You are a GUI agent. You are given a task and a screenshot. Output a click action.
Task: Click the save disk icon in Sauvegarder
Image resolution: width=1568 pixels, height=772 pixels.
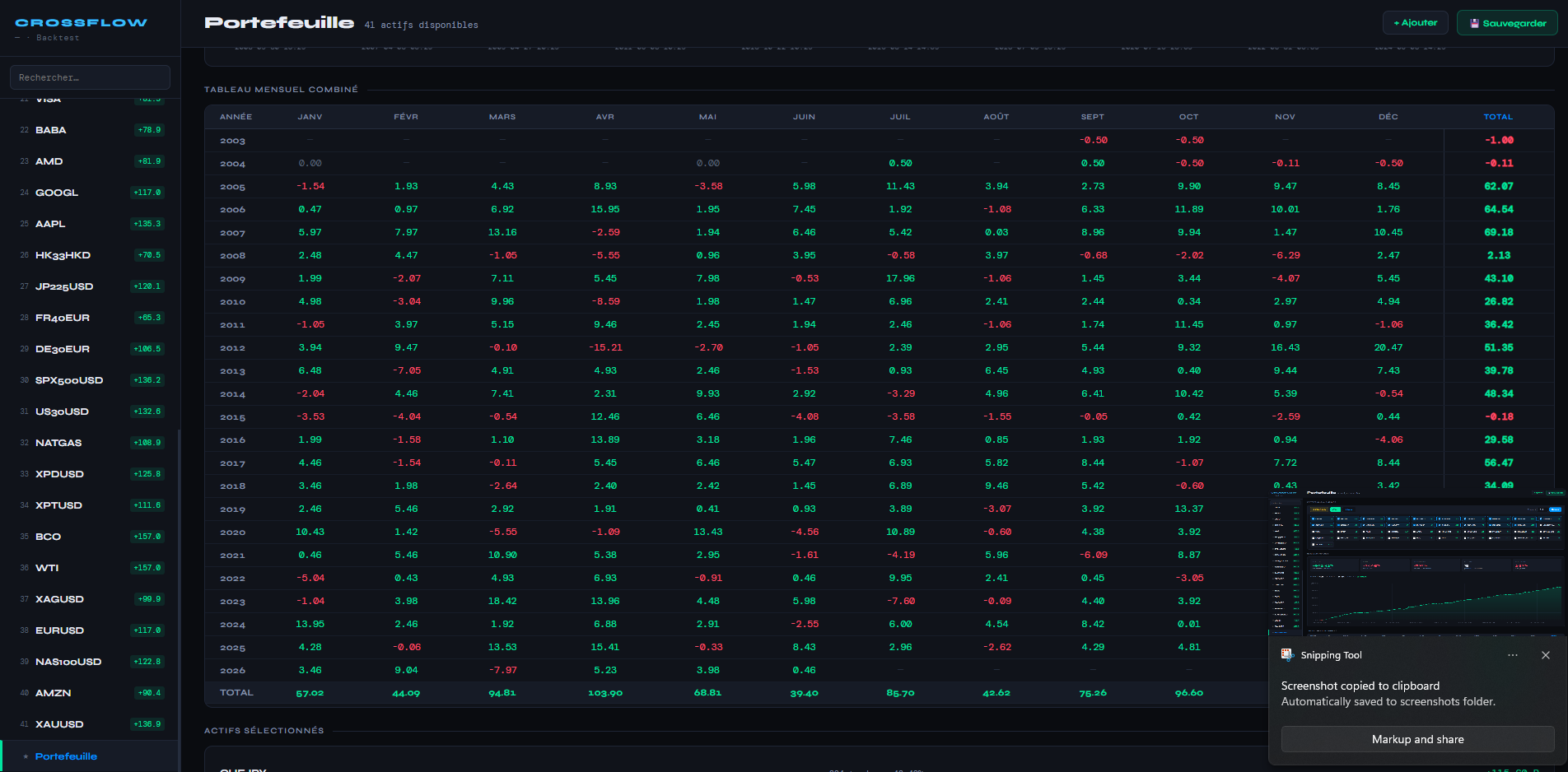(1475, 24)
